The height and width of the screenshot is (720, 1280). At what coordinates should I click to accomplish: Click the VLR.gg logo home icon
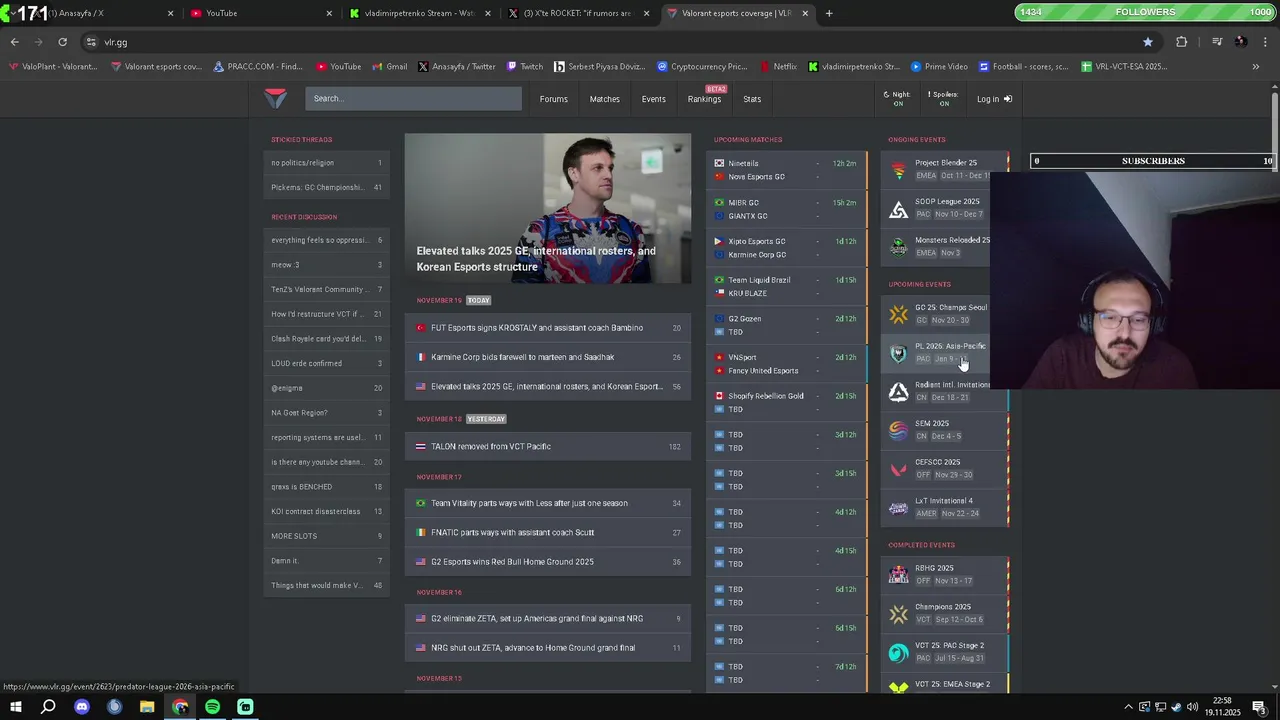pos(275,98)
